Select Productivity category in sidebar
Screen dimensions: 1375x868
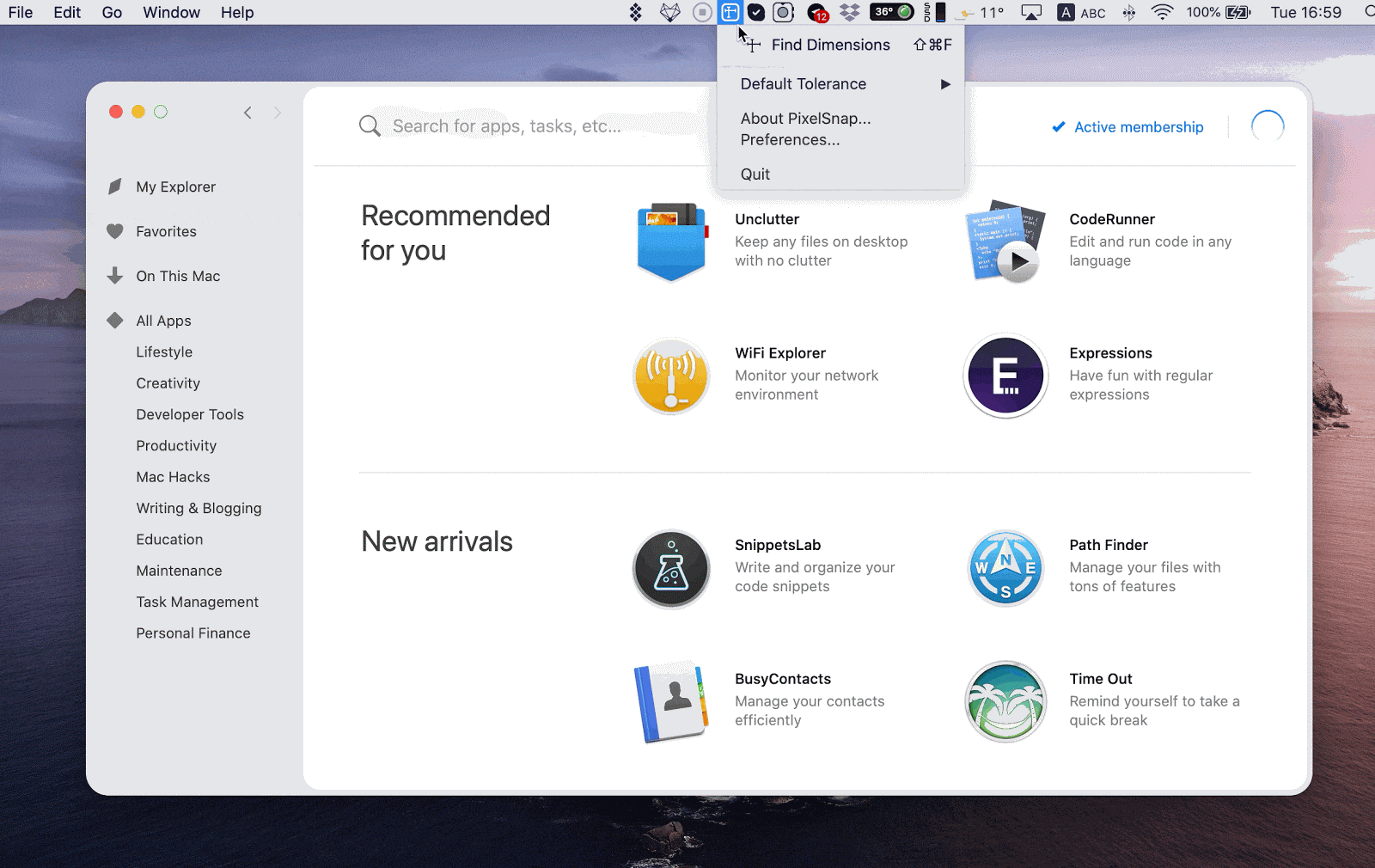(x=176, y=445)
